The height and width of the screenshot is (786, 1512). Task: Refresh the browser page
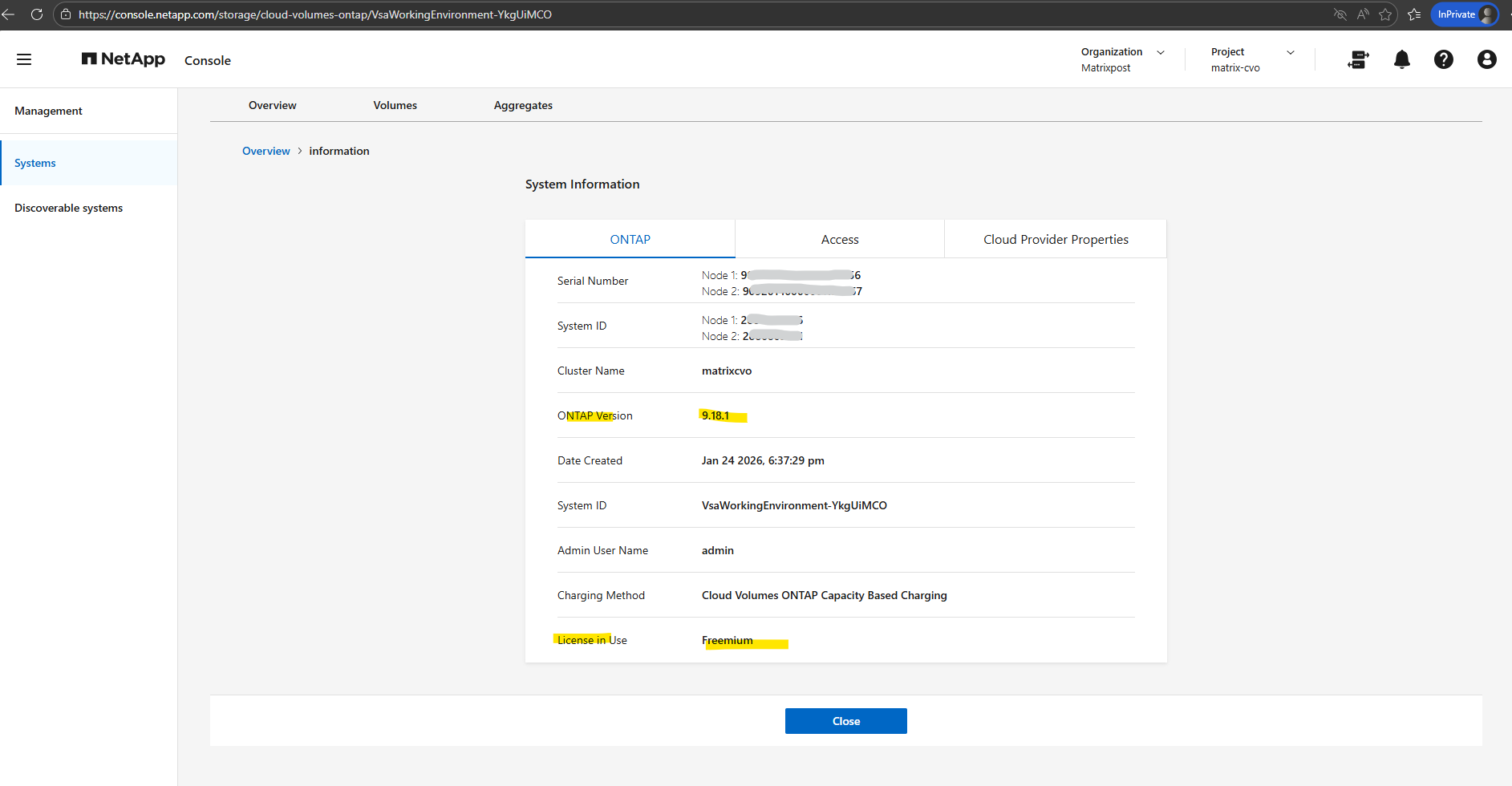coord(37,14)
